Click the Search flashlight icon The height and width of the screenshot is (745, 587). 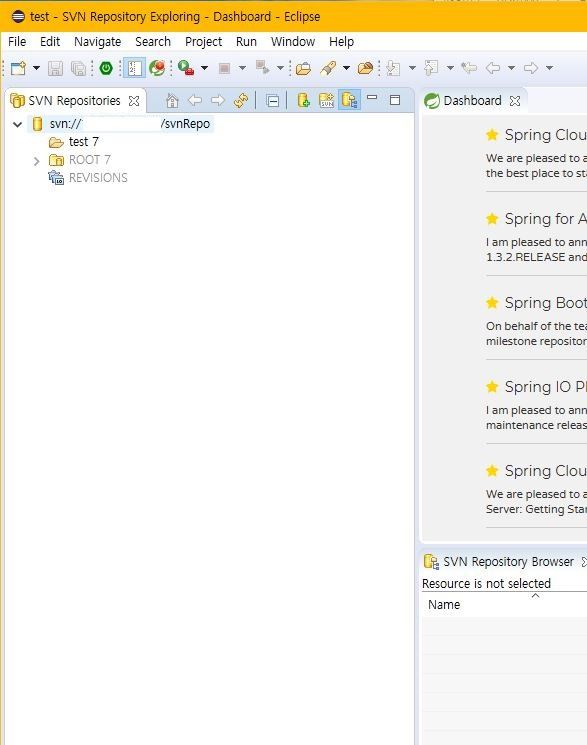[x=328, y=68]
